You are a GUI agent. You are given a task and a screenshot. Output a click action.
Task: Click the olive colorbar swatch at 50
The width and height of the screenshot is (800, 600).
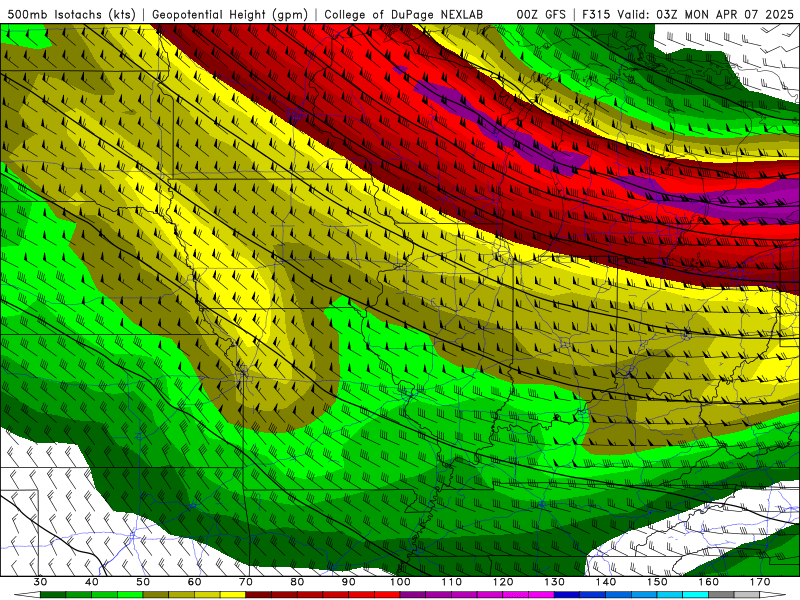click(x=156, y=595)
